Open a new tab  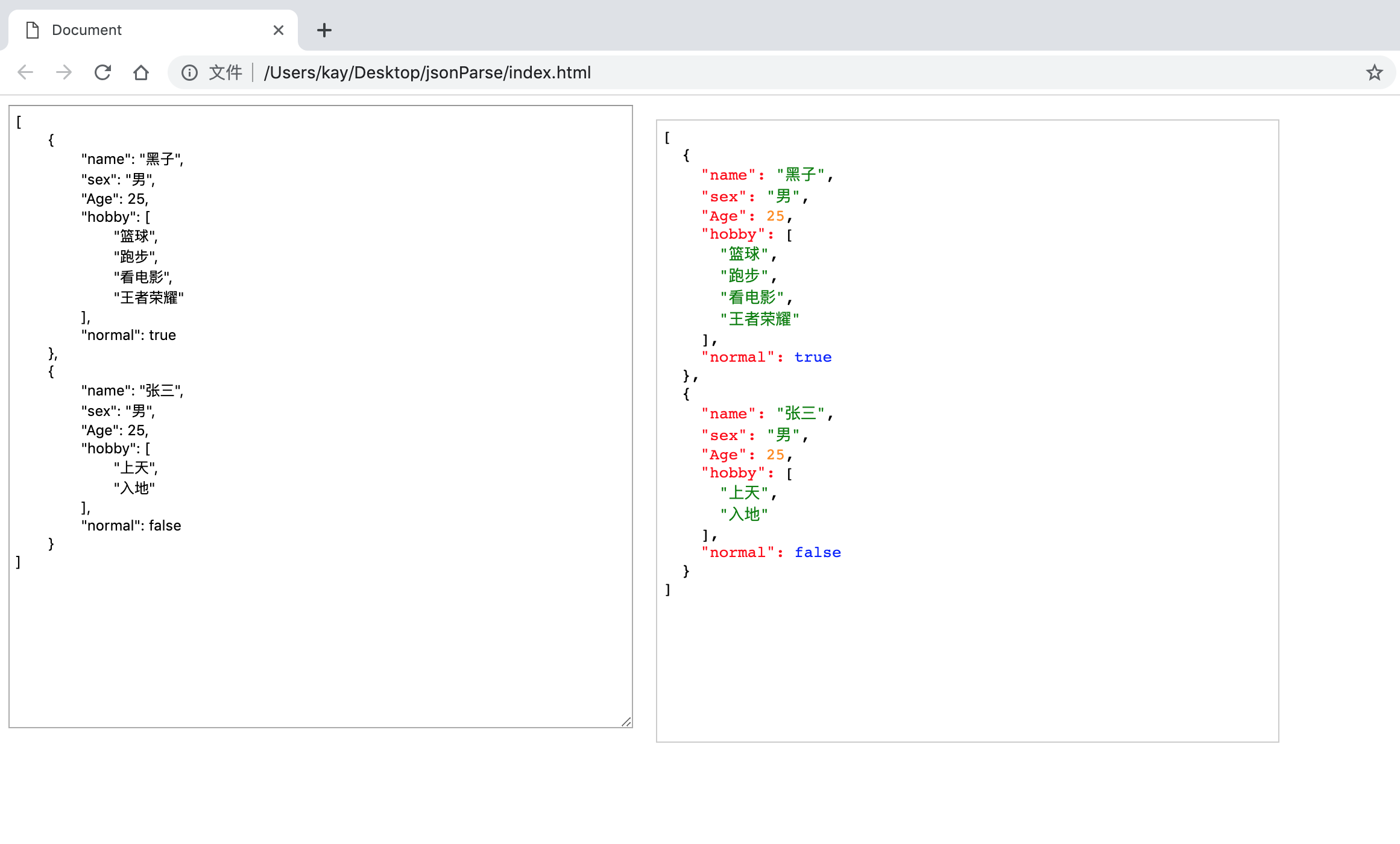click(x=324, y=30)
